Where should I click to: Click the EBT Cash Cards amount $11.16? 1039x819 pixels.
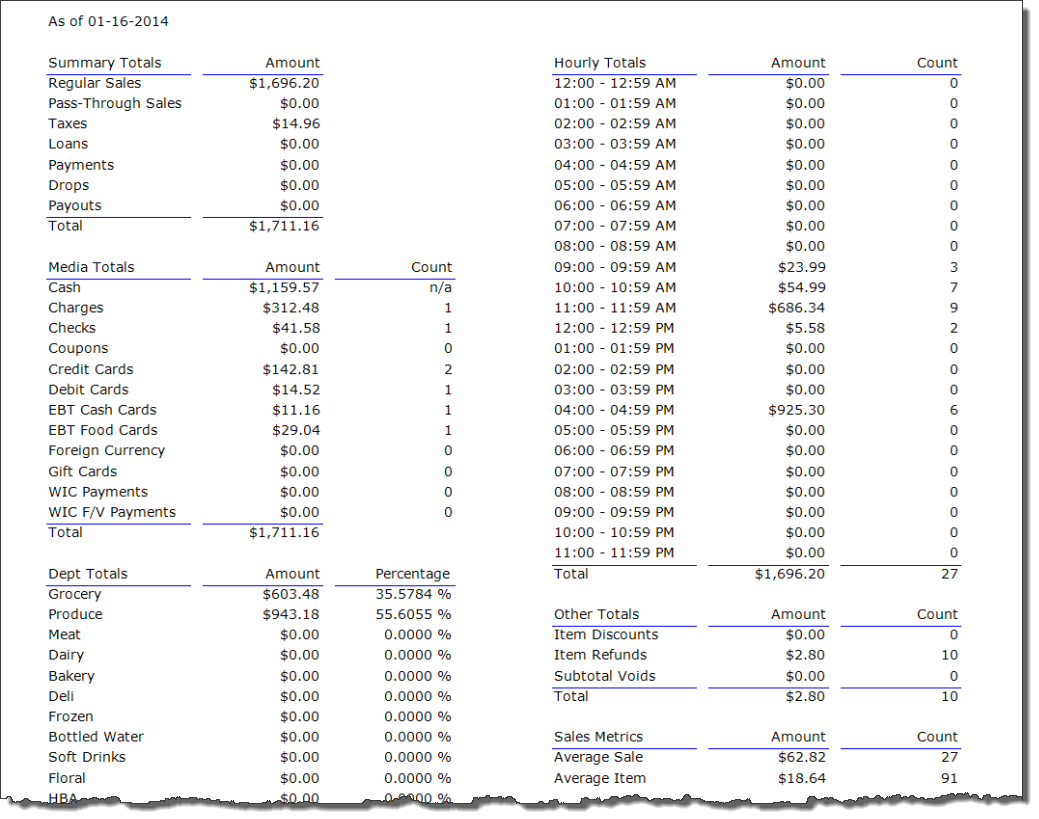[296, 410]
